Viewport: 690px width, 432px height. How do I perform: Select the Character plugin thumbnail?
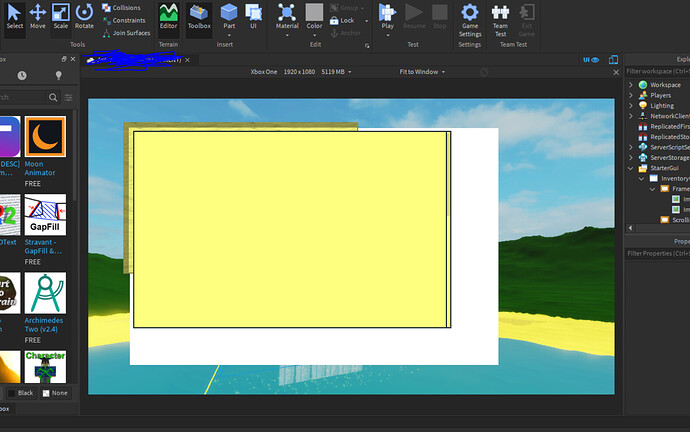[45, 367]
